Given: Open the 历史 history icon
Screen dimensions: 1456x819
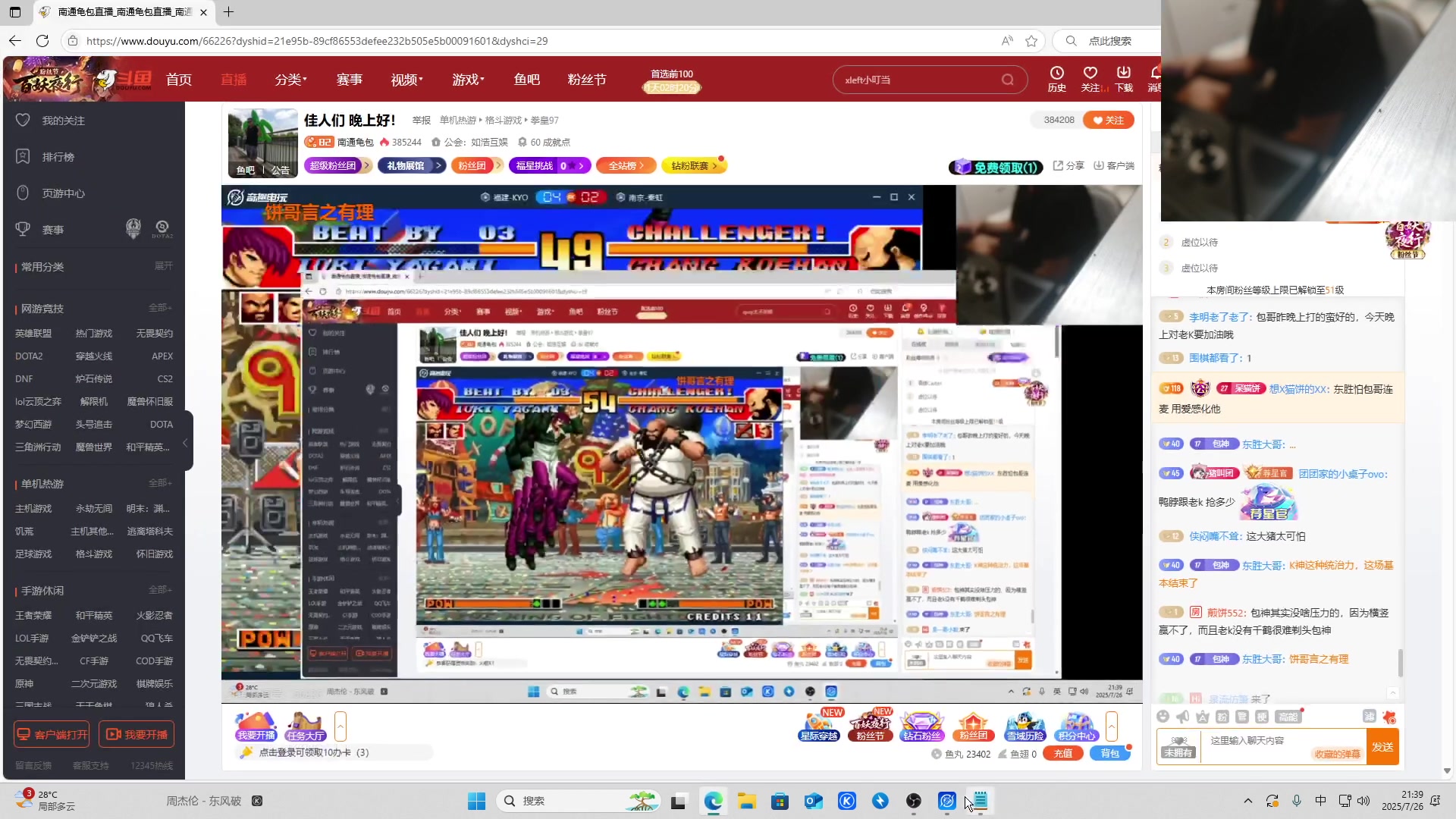Looking at the screenshot, I should [x=1056, y=79].
